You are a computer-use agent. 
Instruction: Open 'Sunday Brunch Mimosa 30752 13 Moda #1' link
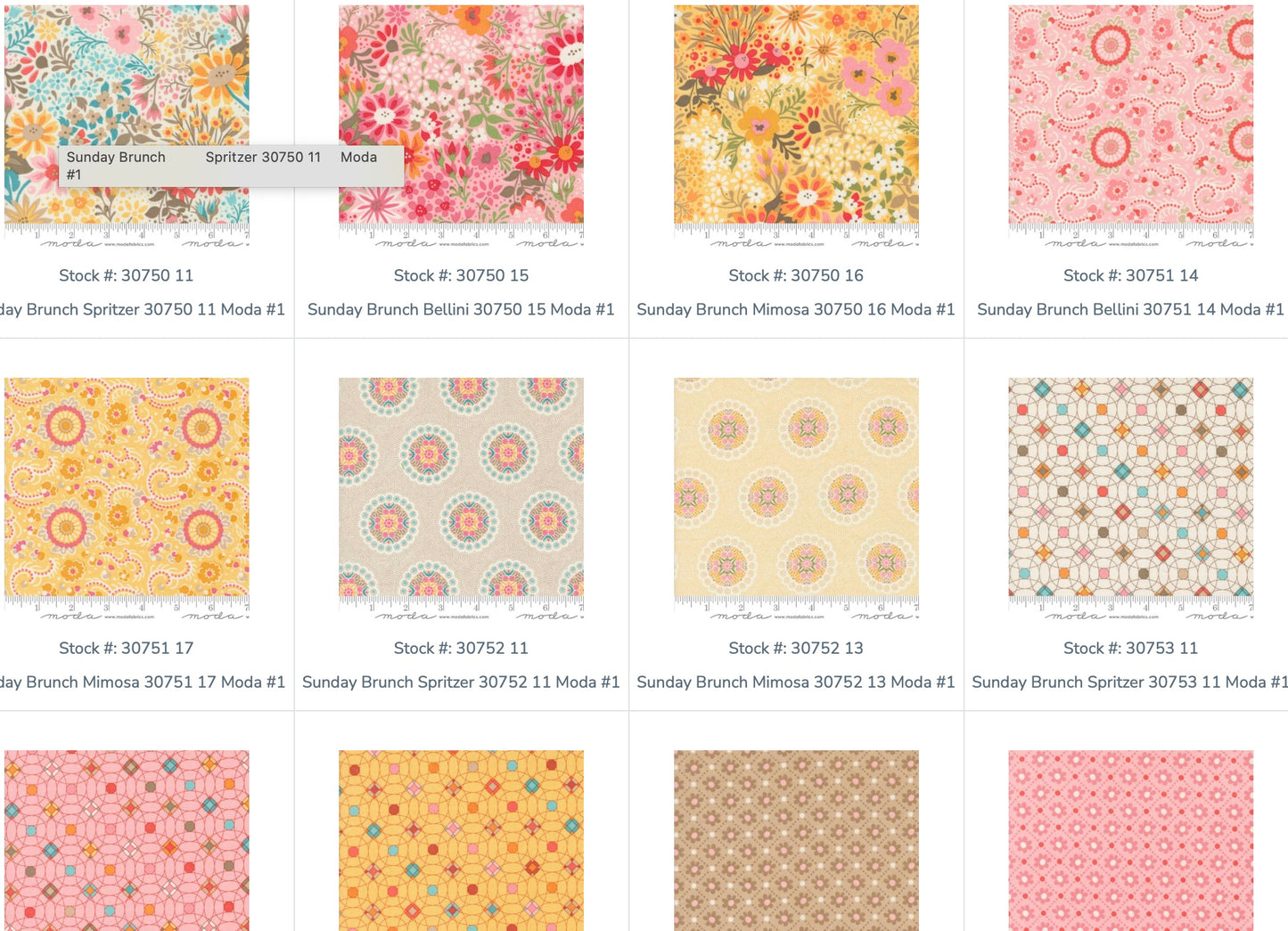[796, 682]
